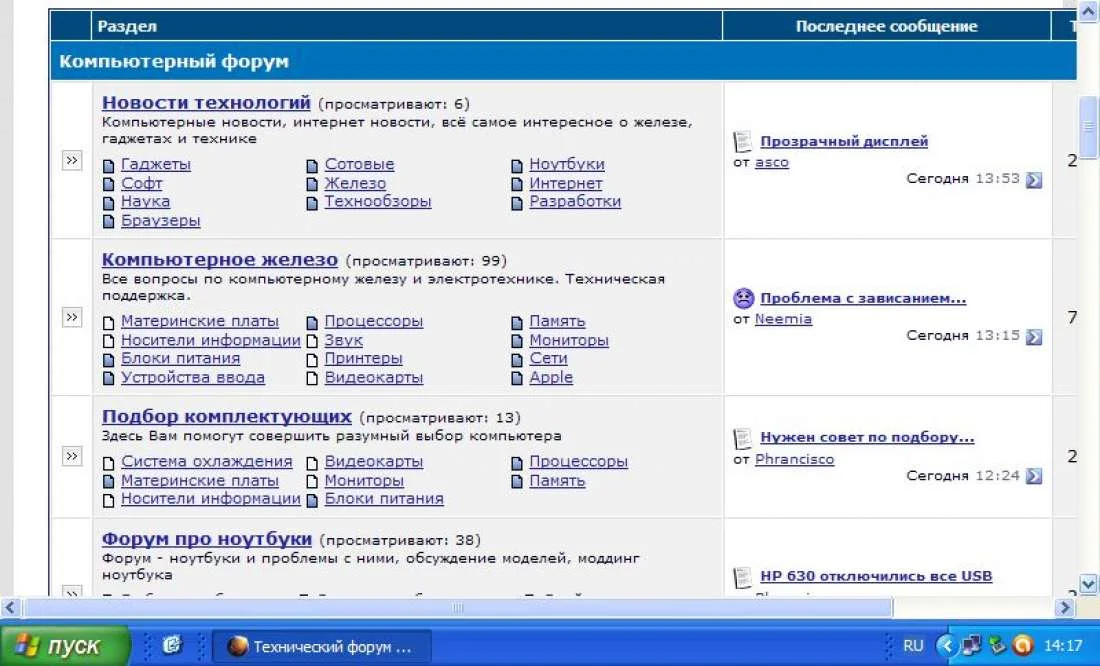Click the page icon beside Звук
The height and width of the screenshot is (666, 1100).
pyautogui.click(x=312, y=342)
